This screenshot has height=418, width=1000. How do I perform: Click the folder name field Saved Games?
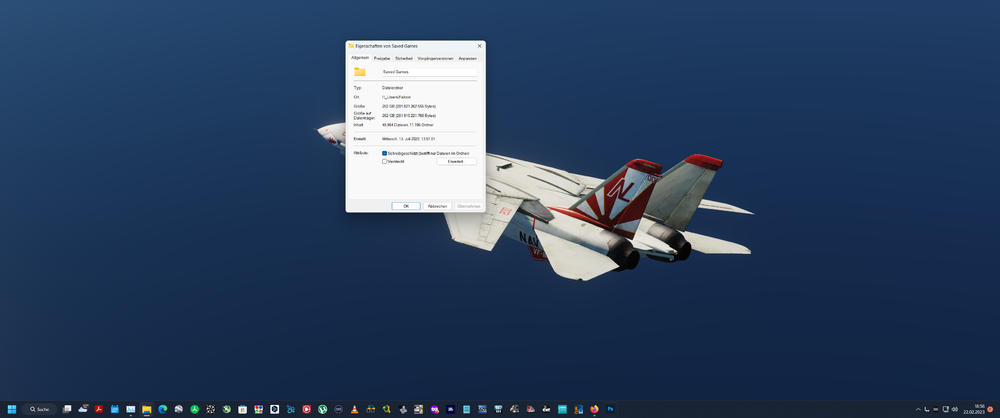point(429,72)
